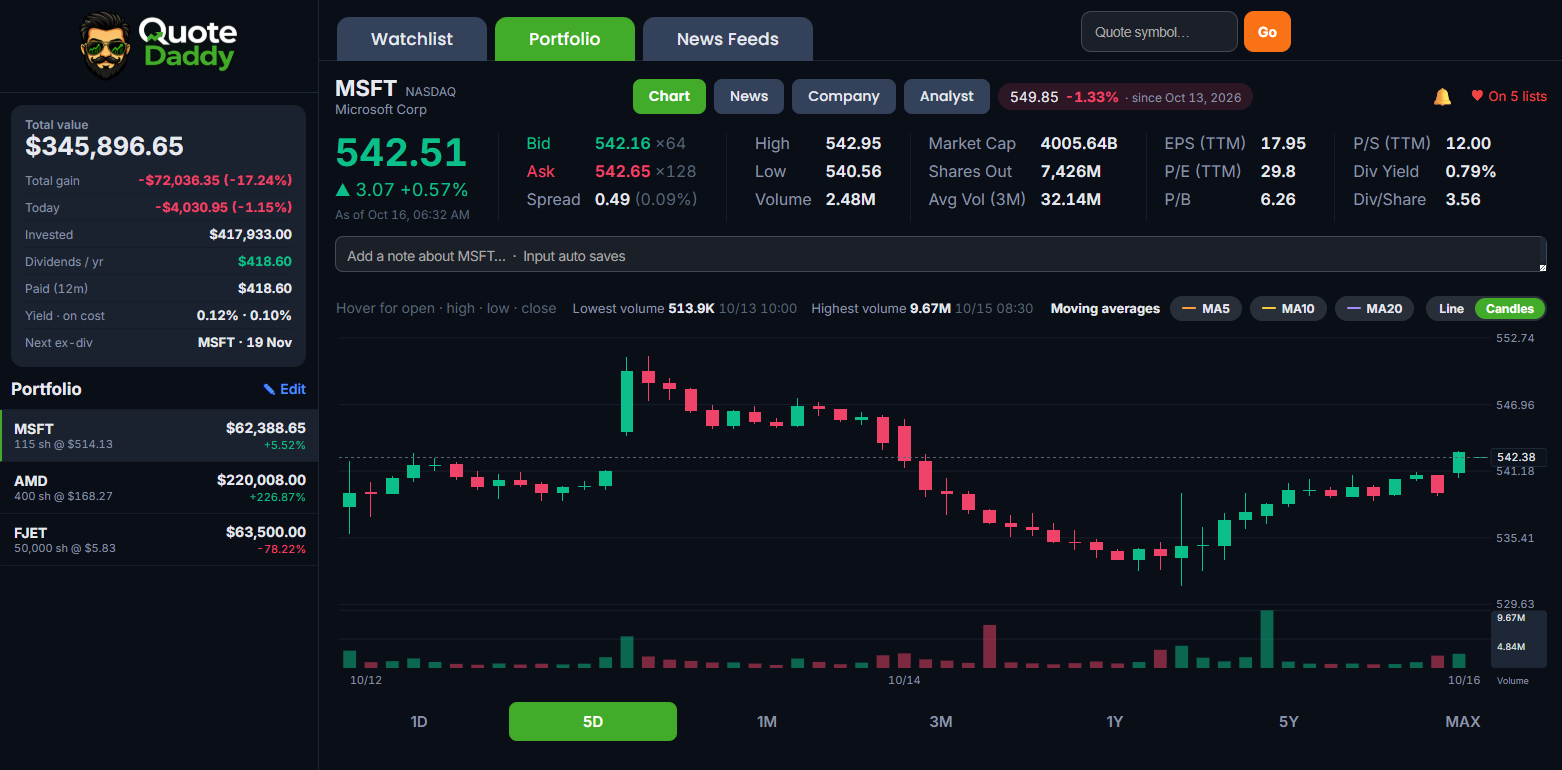Set the chart range to 1D
Image resolution: width=1562 pixels, height=770 pixels.
[419, 721]
